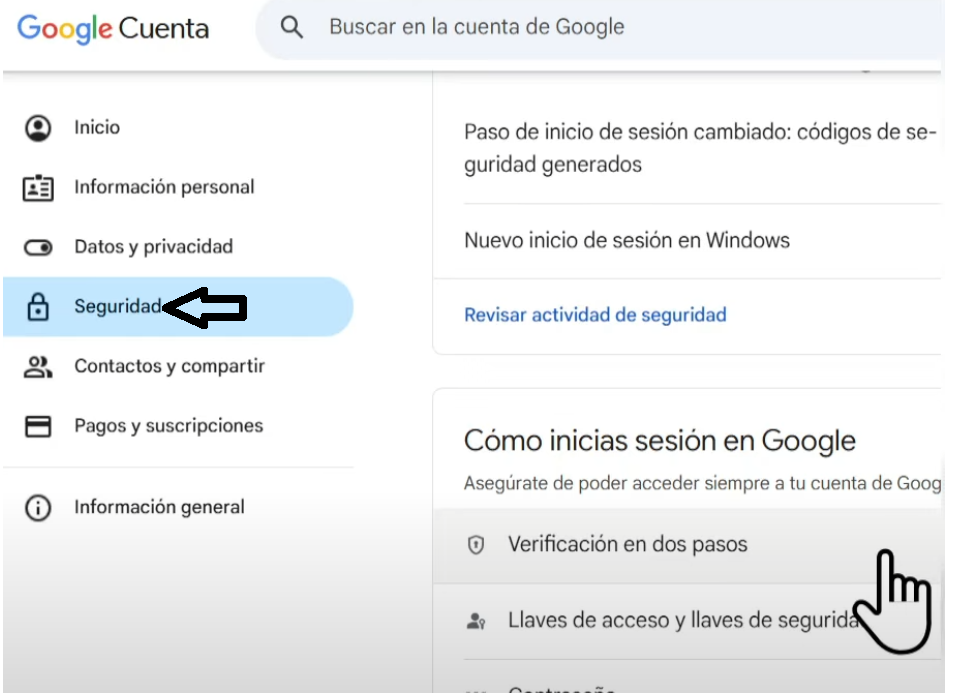Click the Contactos y compartir people icon
The width and height of the screenshot is (955, 697).
click(38, 367)
